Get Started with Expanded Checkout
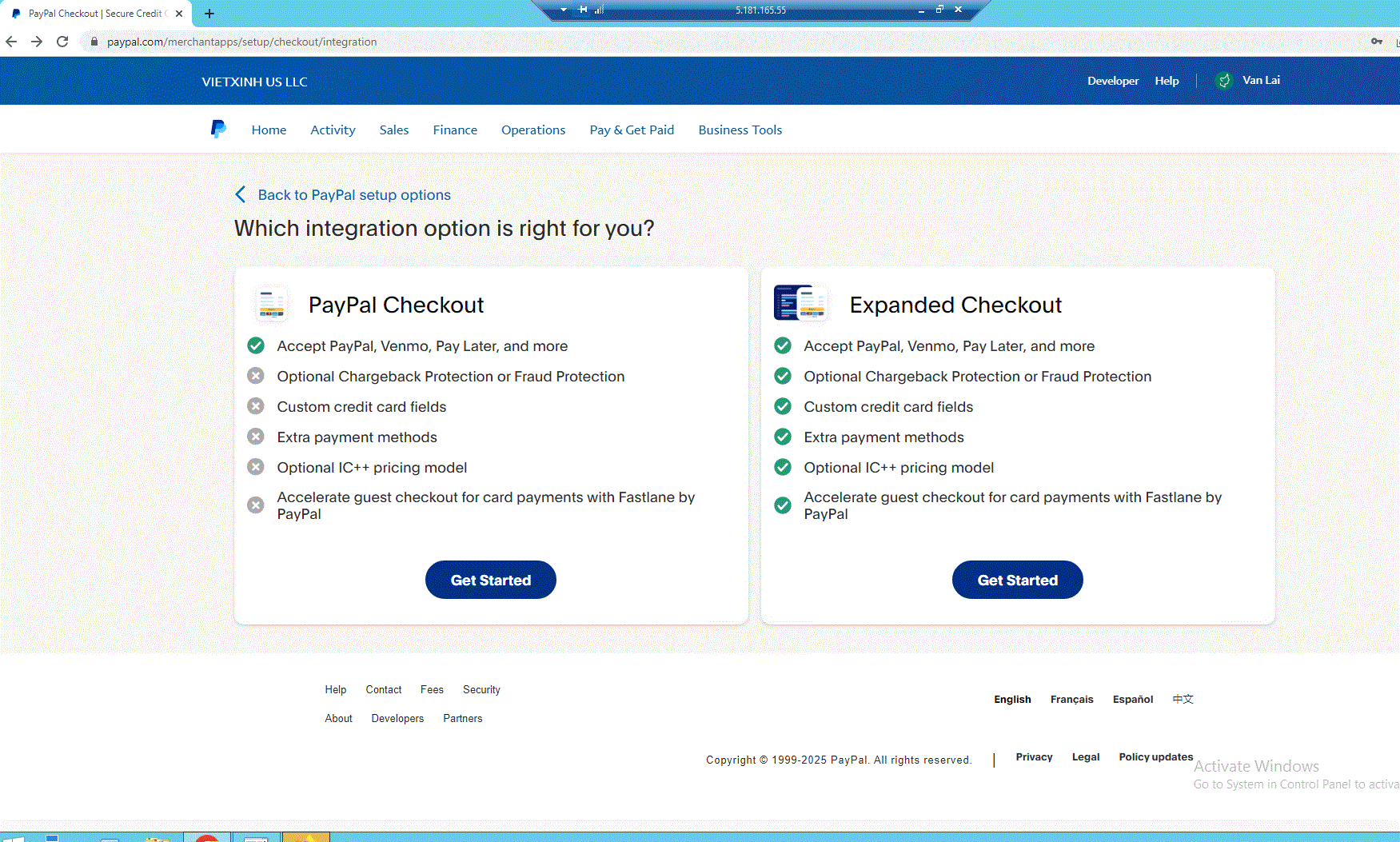The image size is (1400, 842). [1018, 580]
